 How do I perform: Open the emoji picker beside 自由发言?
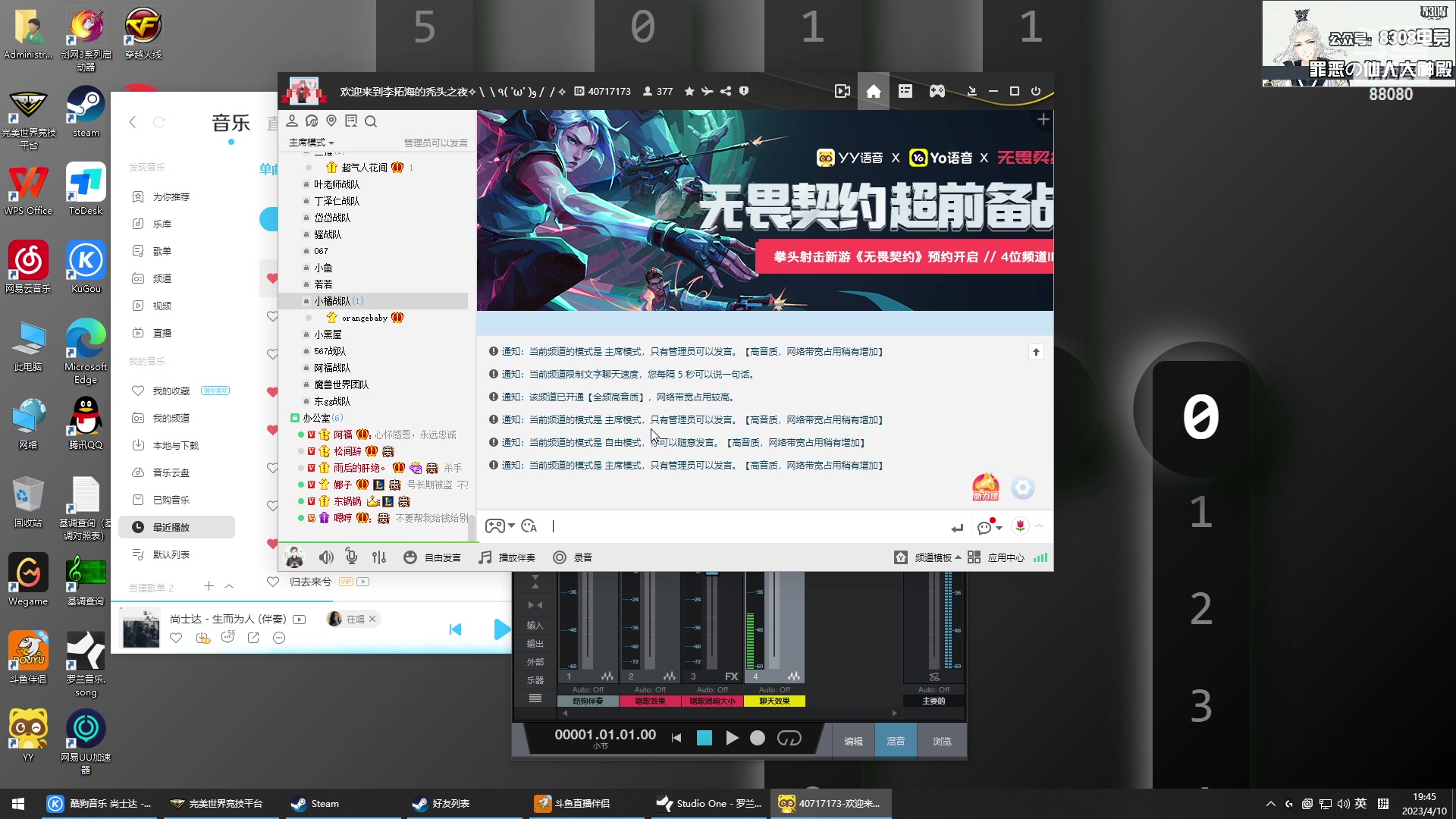(410, 557)
